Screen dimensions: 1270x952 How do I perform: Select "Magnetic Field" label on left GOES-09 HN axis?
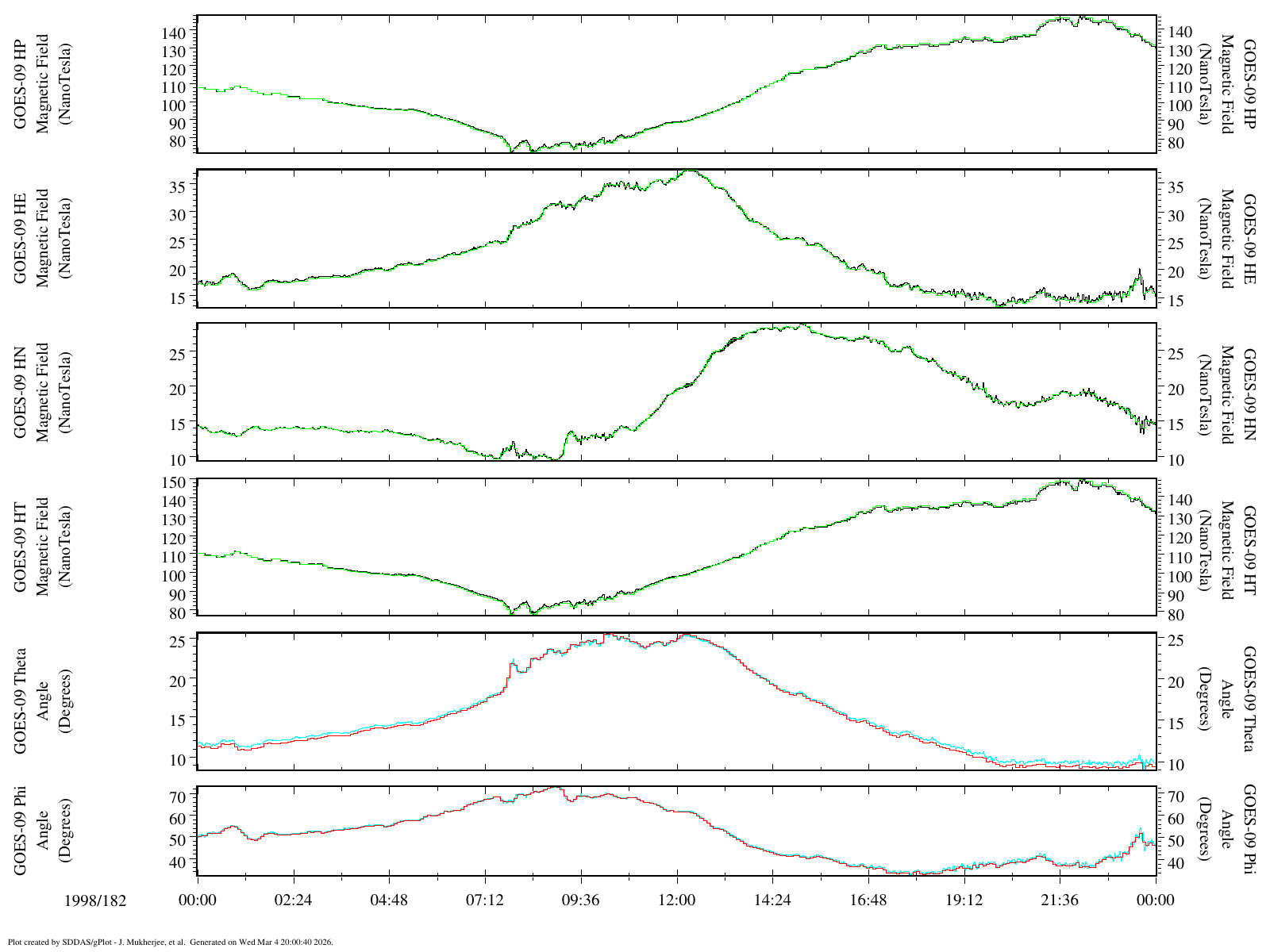(x=43, y=392)
